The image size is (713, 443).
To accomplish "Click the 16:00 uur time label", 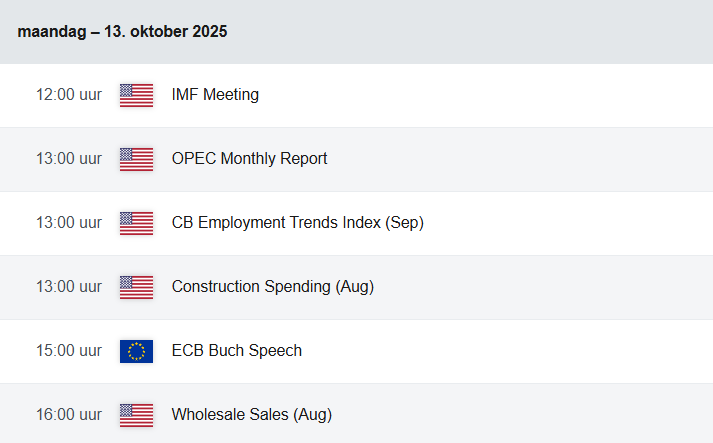I will (x=69, y=415).
